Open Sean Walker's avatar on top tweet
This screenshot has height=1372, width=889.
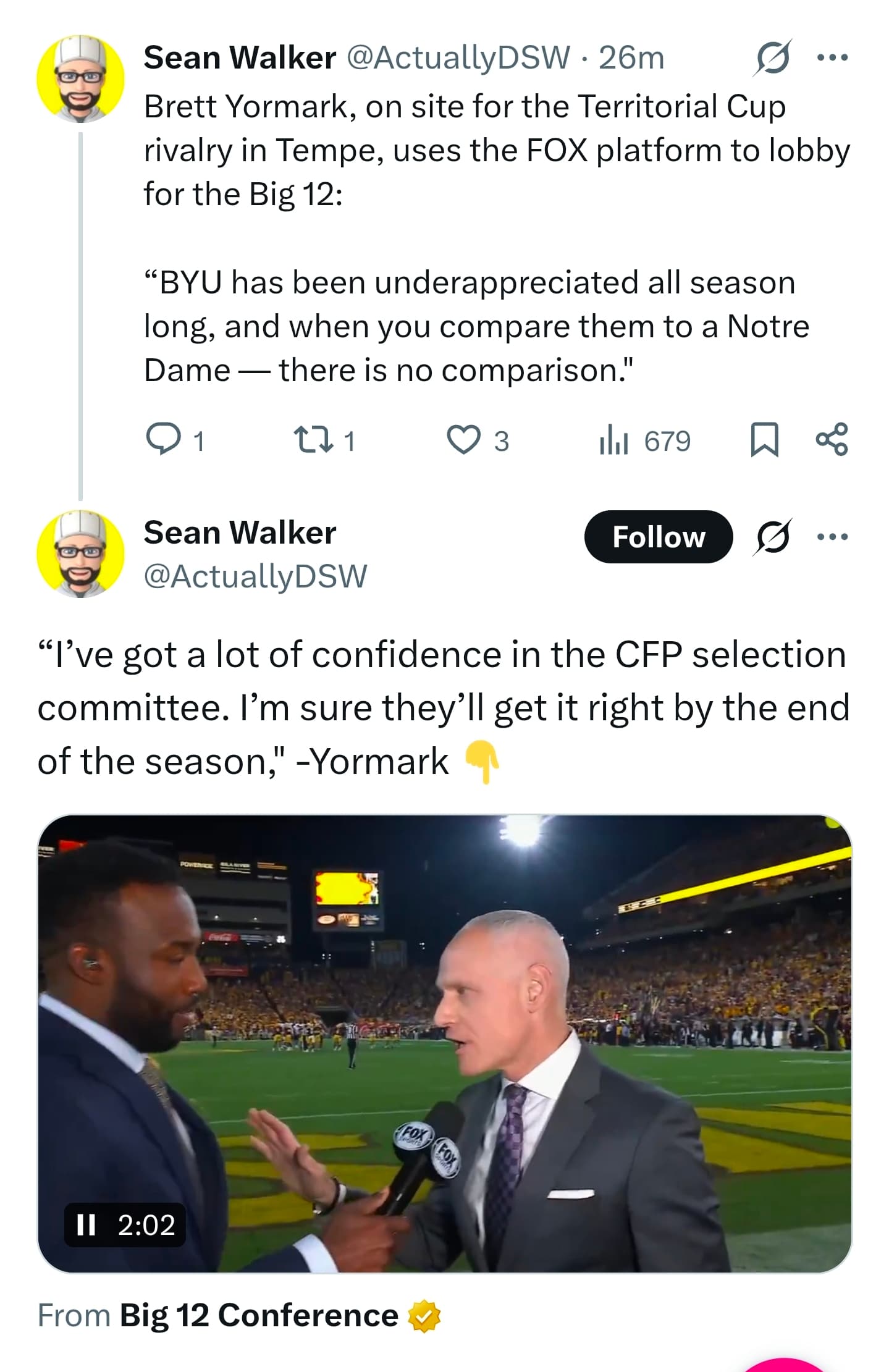pos(80,79)
